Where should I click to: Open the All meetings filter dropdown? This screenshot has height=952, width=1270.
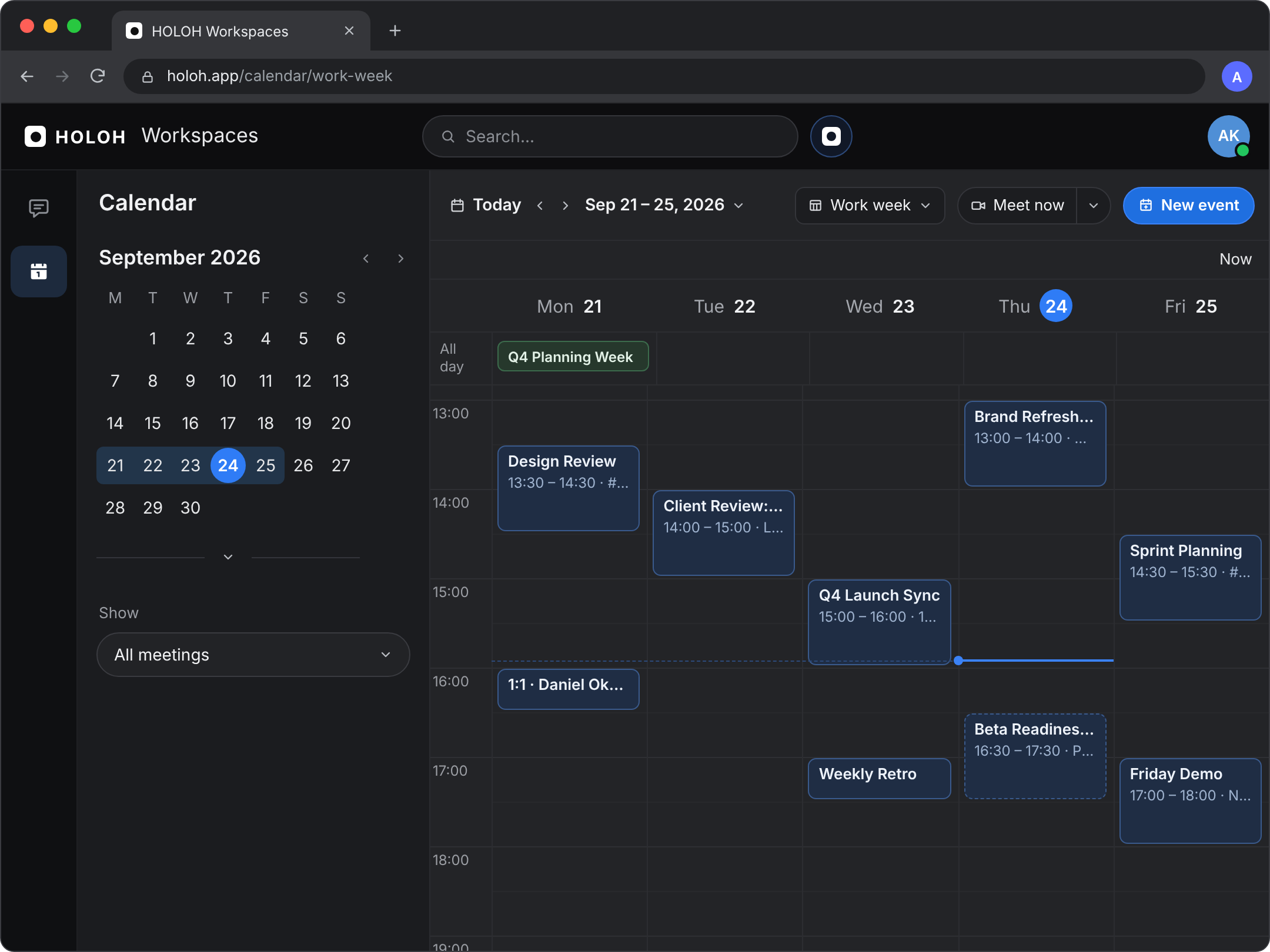[x=253, y=655]
